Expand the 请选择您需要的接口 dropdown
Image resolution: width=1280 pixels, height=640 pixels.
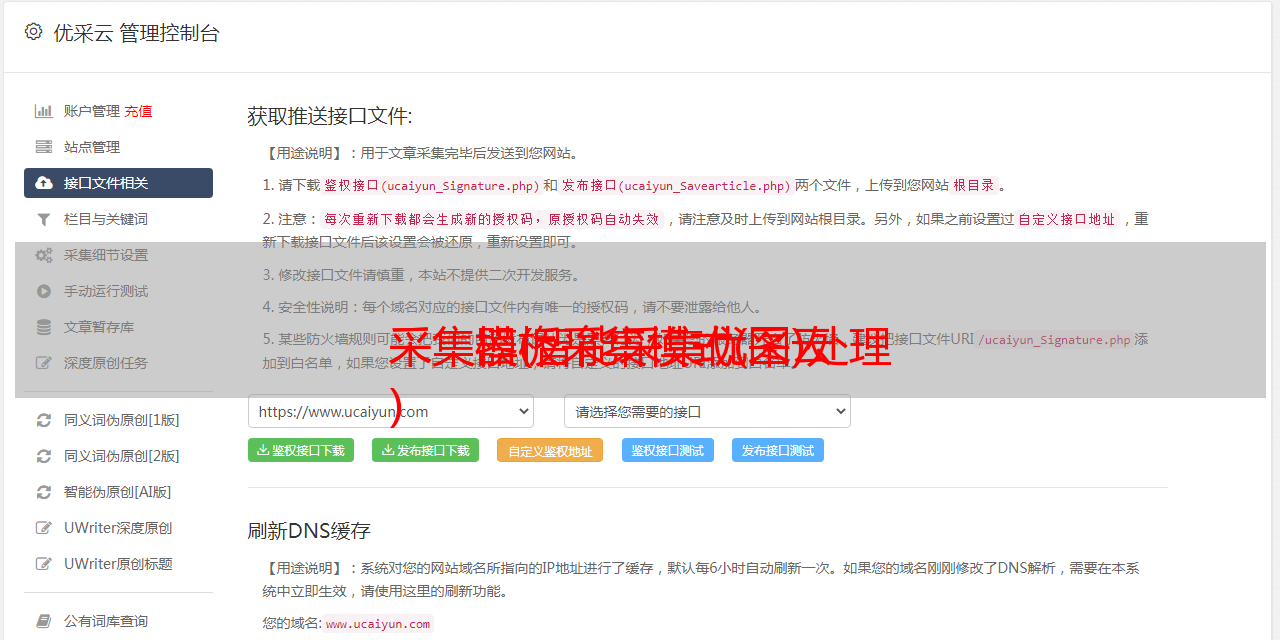[x=708, y=411]
